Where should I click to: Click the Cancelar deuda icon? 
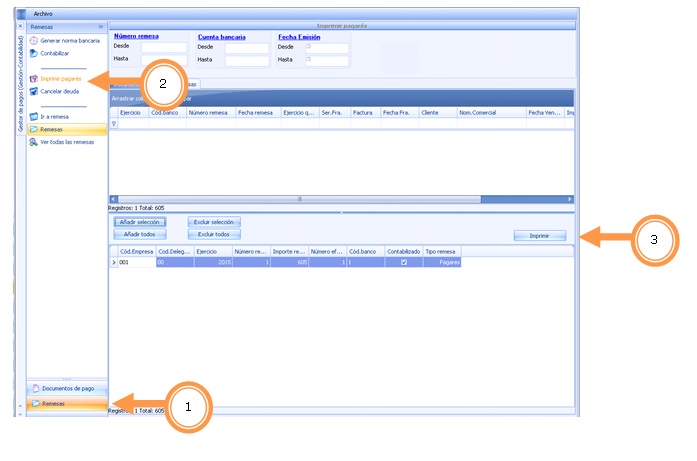click(x=34, y=91)
